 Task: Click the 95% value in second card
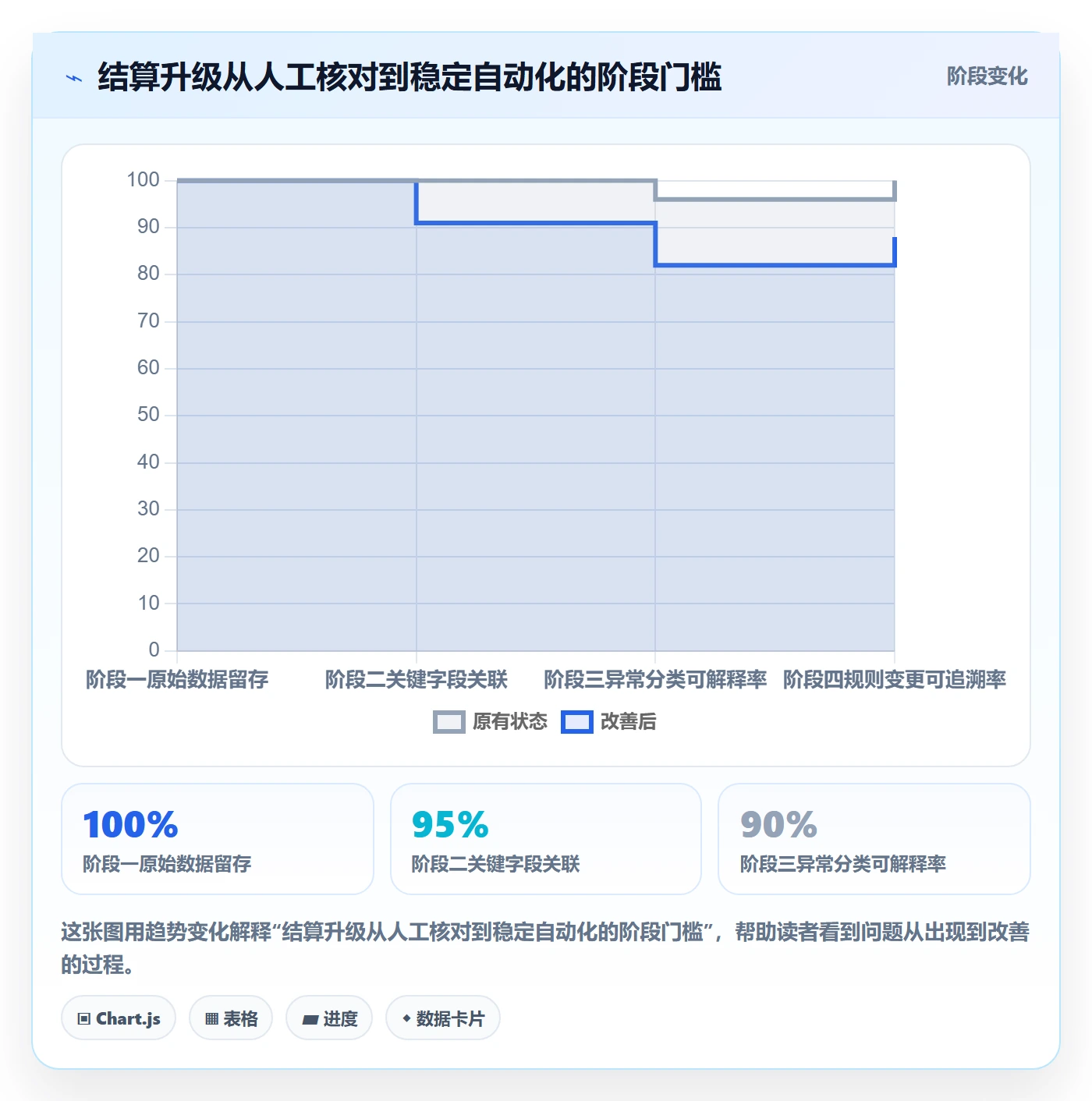[x=450, y=824]
